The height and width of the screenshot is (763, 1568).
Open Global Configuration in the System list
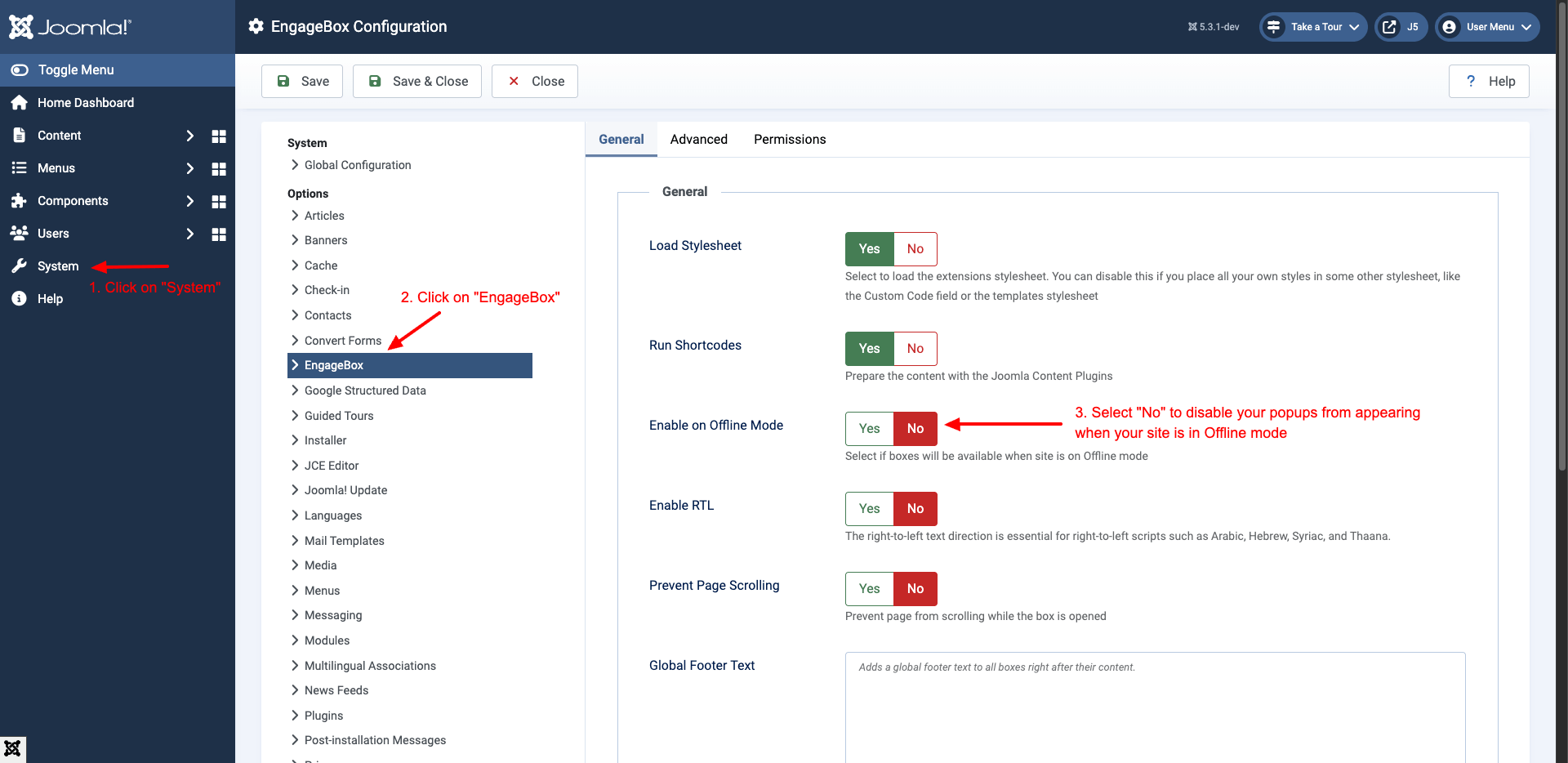pyautogui.click(x=358, y=165)
